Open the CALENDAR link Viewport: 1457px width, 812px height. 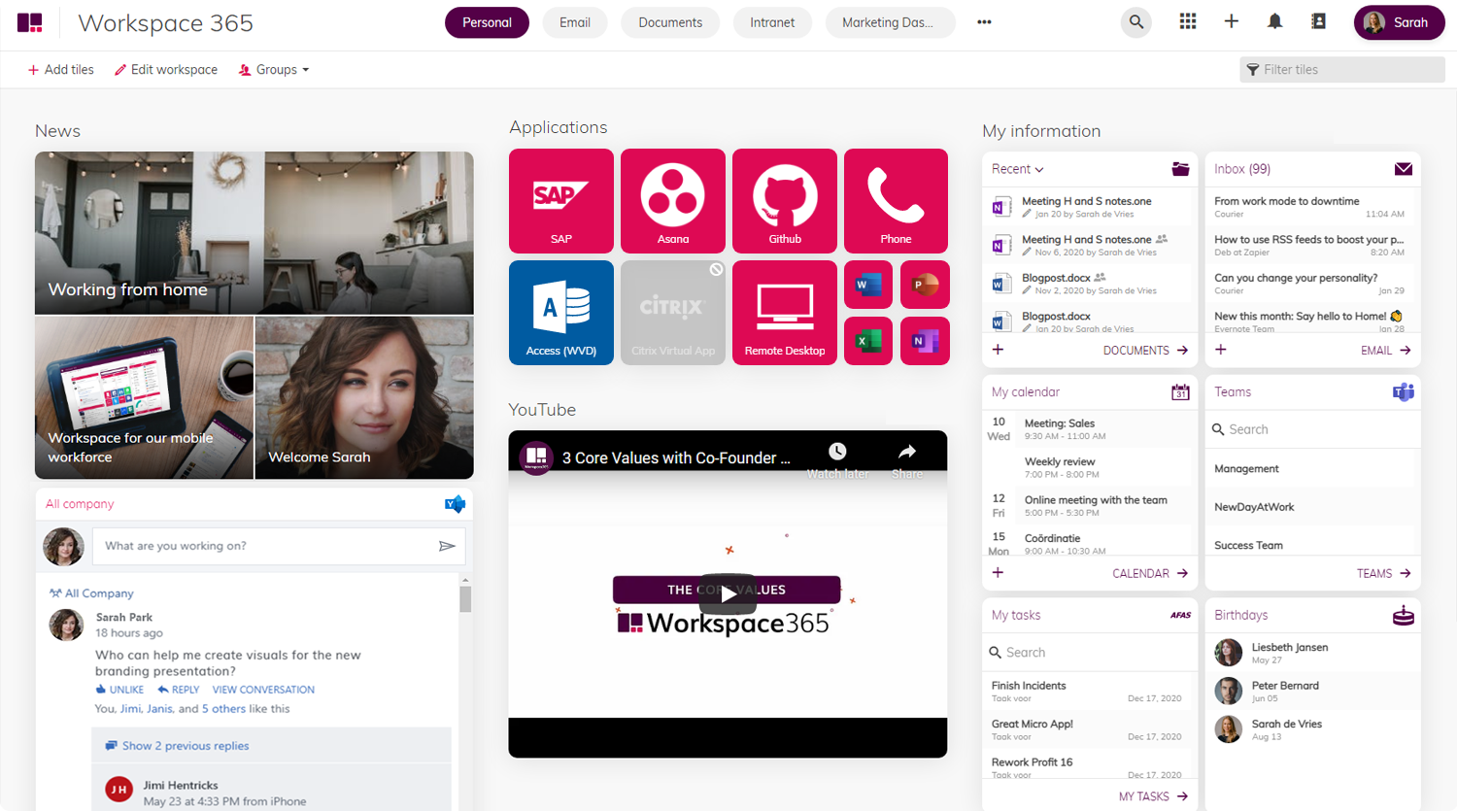[1150, 574]
